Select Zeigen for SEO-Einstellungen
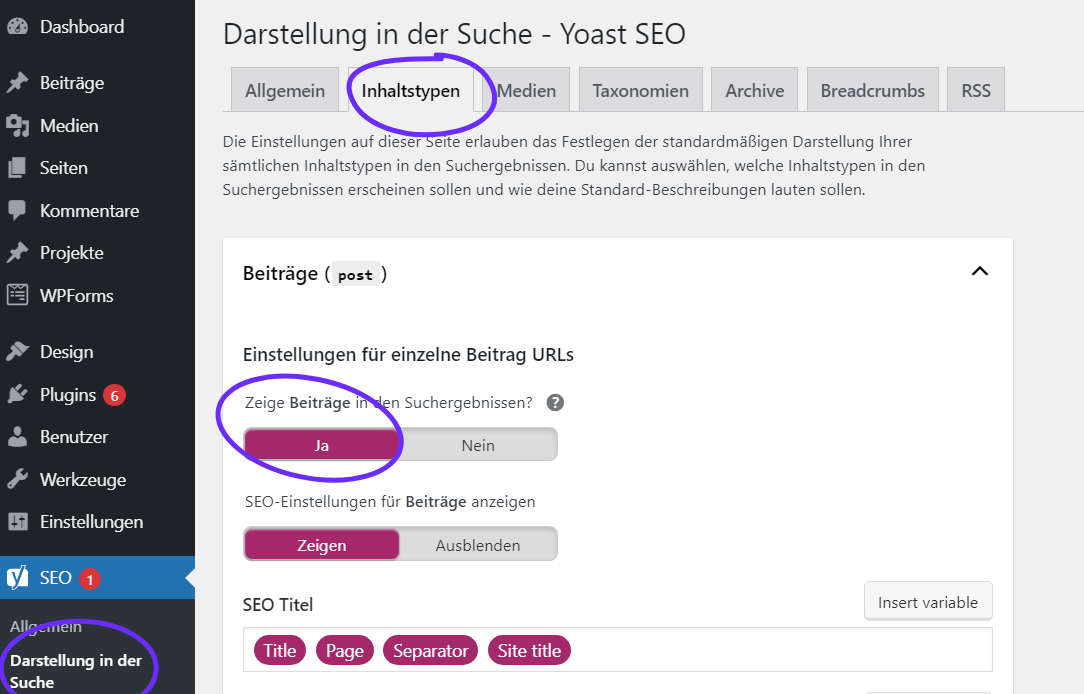 321,545
